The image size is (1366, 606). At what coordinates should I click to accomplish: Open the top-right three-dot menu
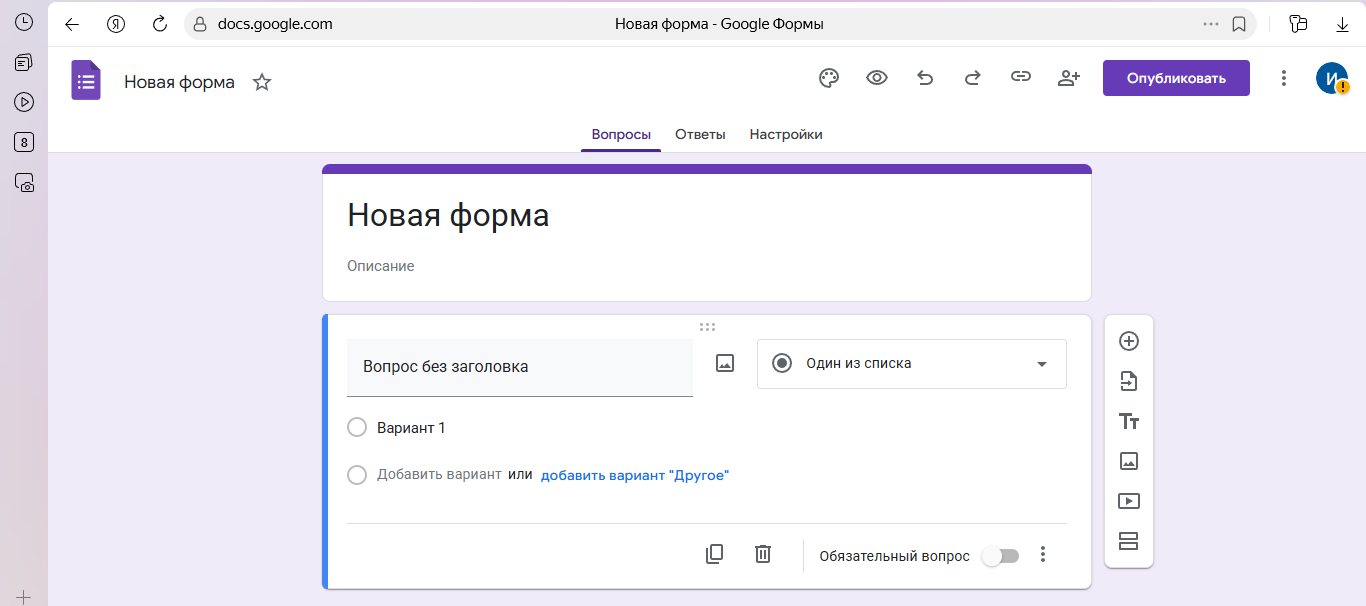(x=1284, y=77)
